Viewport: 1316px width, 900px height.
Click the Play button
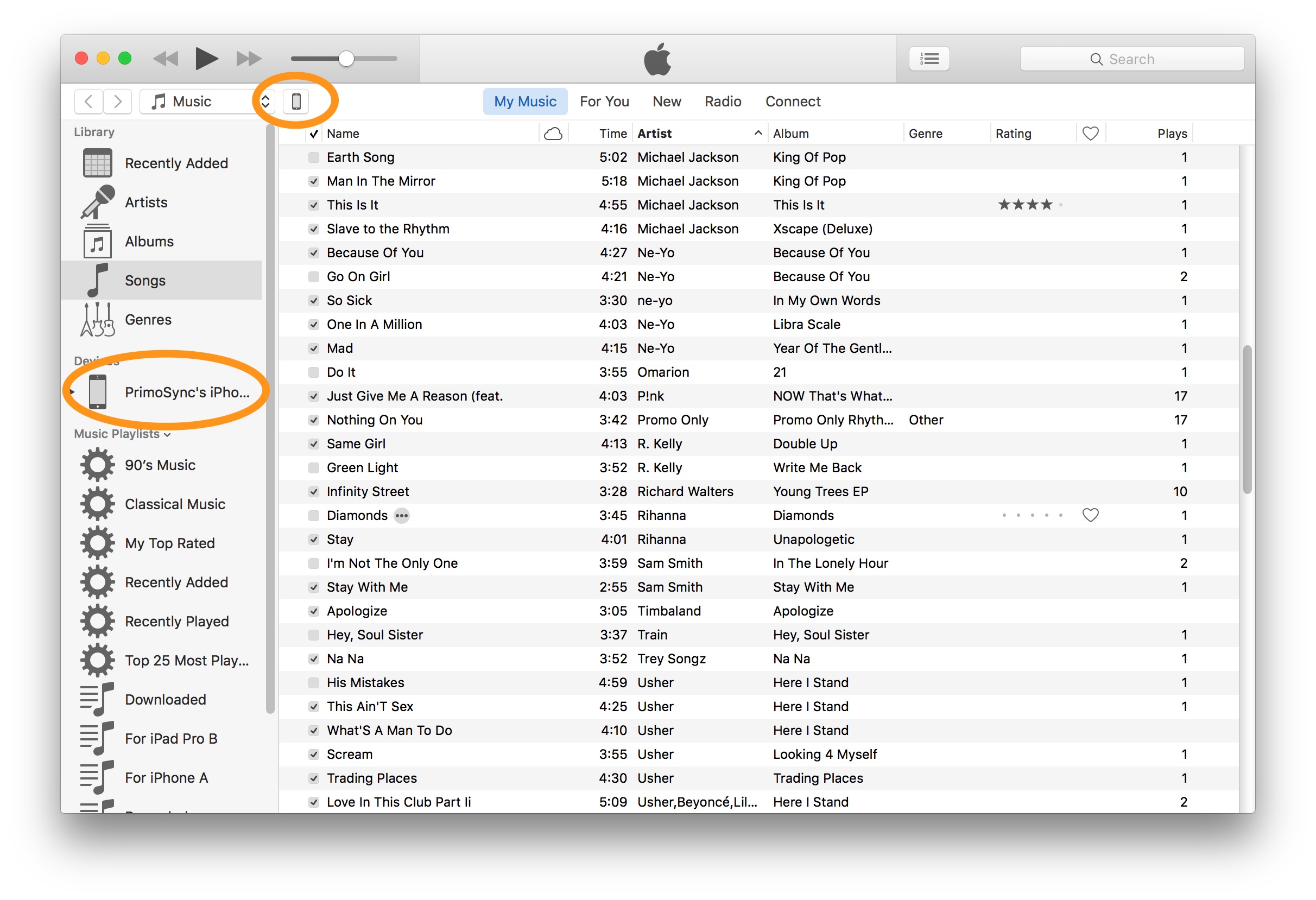click(x=207, y=58)
